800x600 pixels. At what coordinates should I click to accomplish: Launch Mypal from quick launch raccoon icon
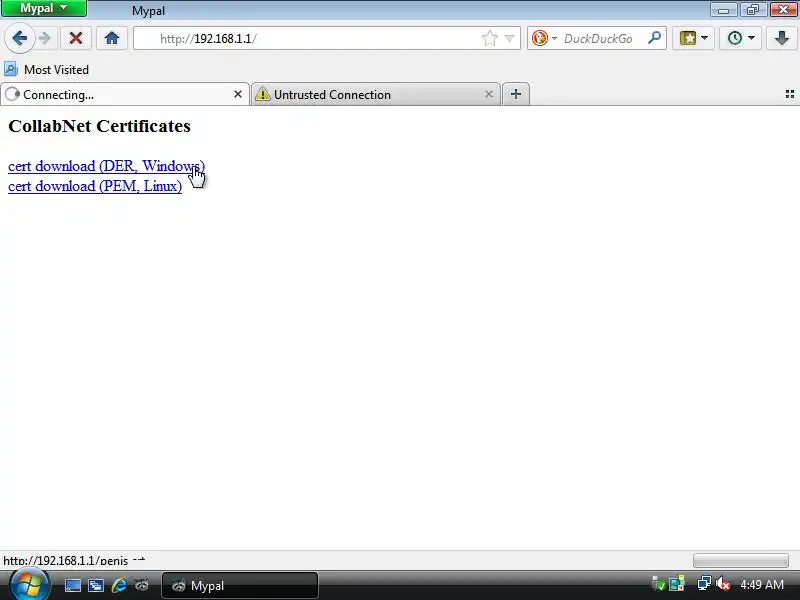pyautogui.click(x=142, y=585)
